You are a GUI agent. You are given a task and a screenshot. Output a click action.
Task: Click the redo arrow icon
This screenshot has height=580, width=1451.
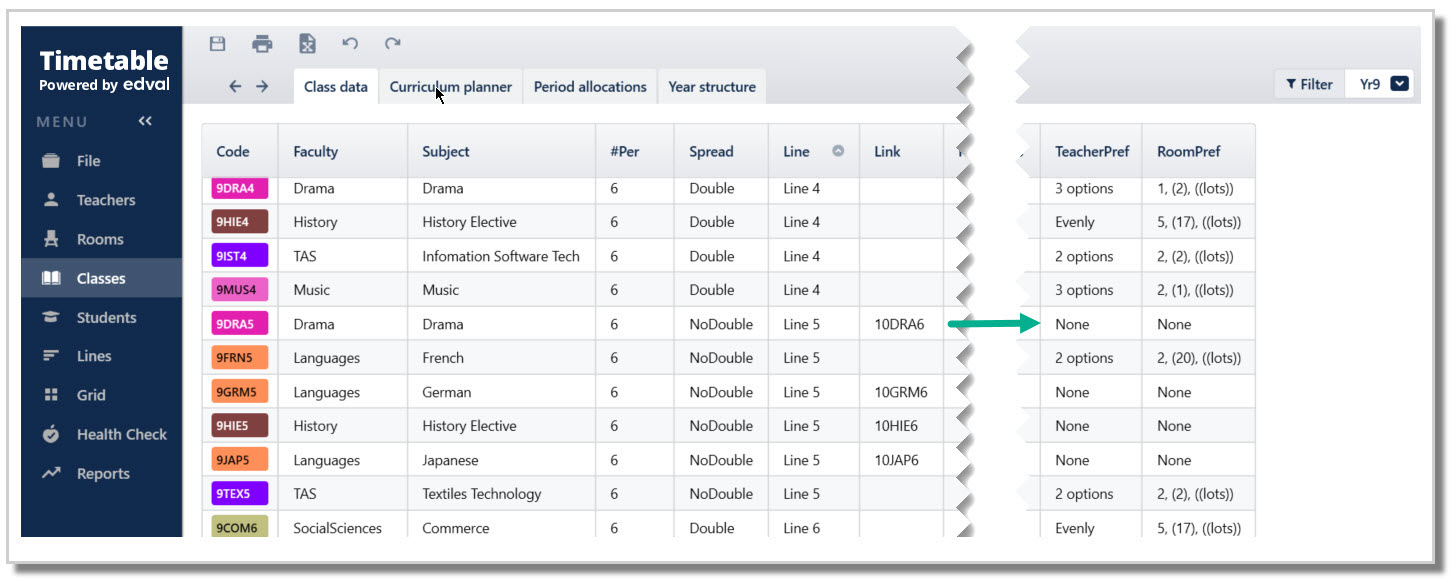pos(393,44)
